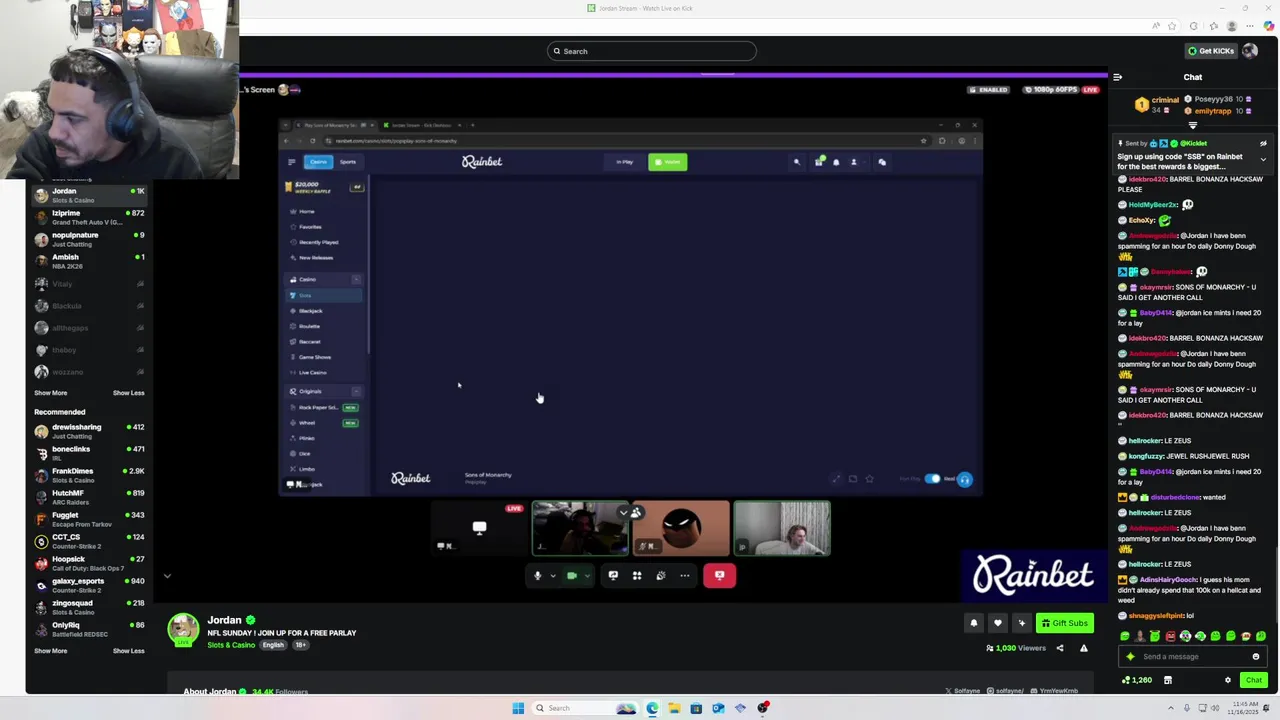This screenshot has width=1280, height=720.
Task: Collapse participants chevron on video tile
Action: (623, 513)
